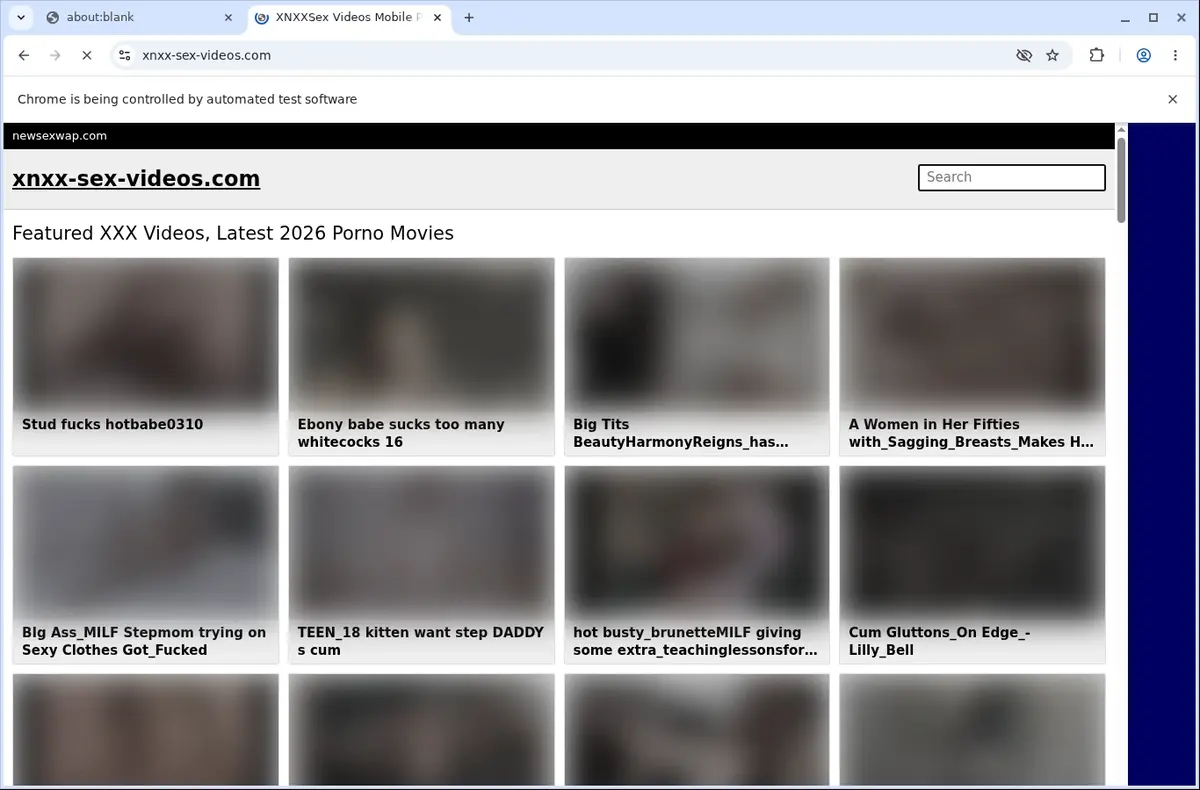Open the Chrome profile avatar
Screen dimensions: 1200x790
tap(1143, 56)
